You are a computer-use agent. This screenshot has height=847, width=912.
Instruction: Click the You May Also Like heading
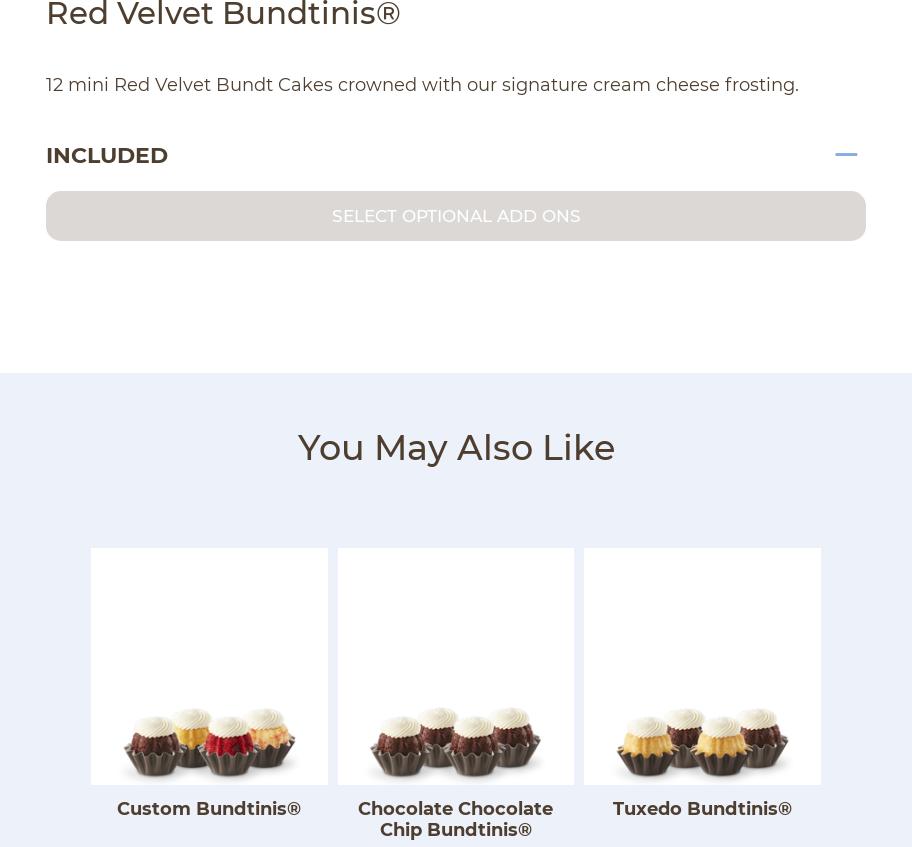point(456,448)
